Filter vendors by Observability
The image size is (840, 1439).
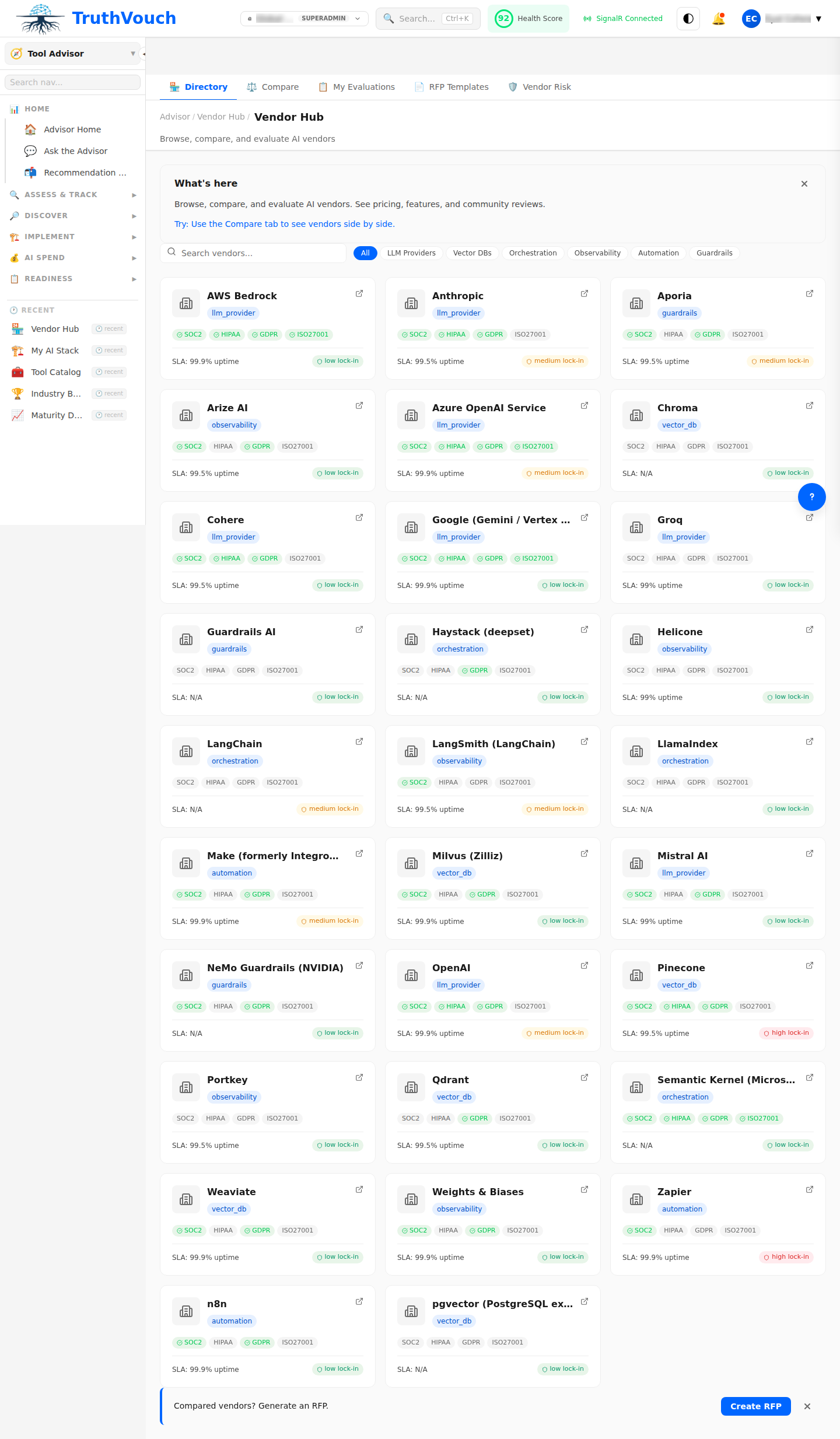coord(597,253)
